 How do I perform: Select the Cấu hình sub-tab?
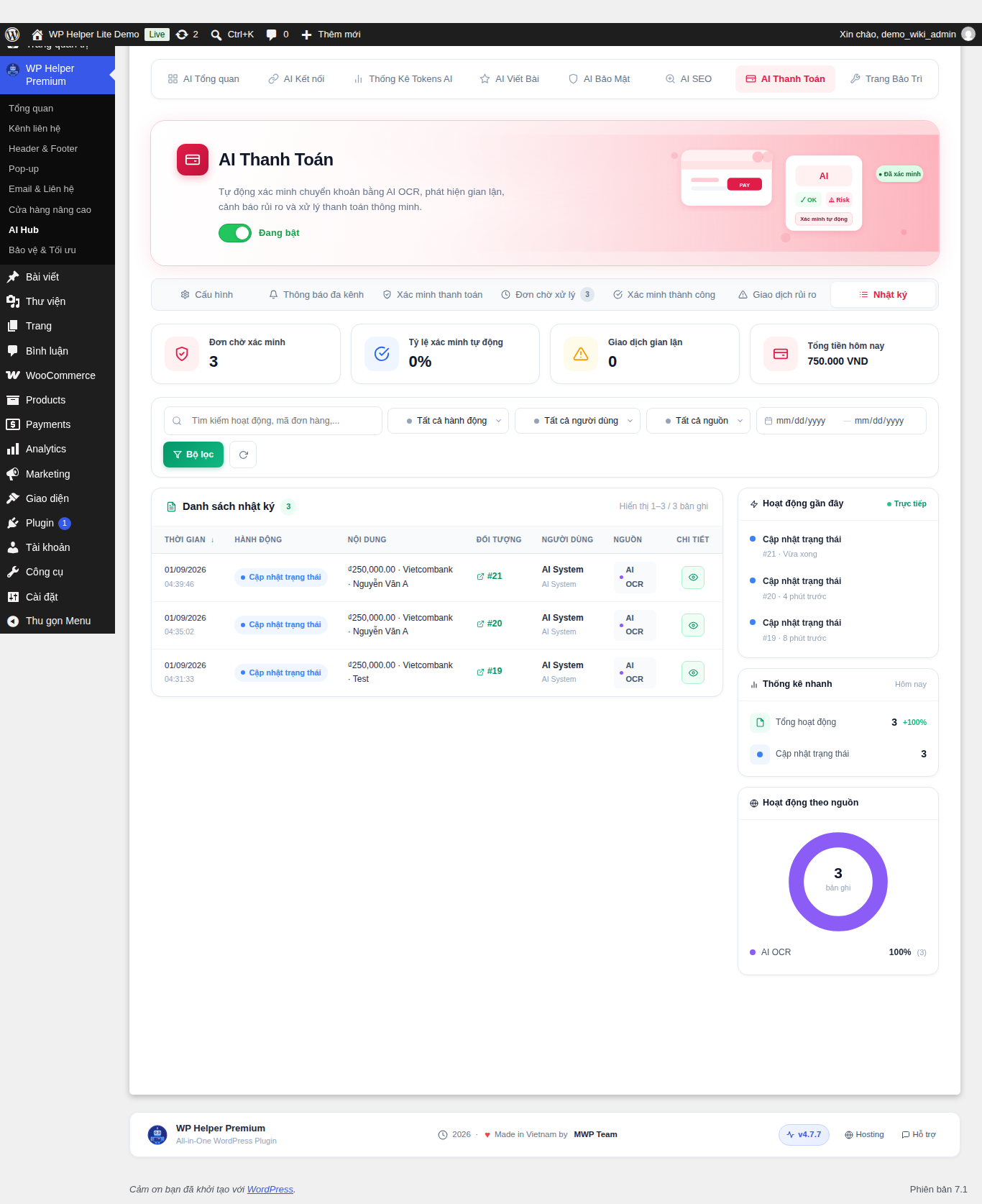pos(207,295)
